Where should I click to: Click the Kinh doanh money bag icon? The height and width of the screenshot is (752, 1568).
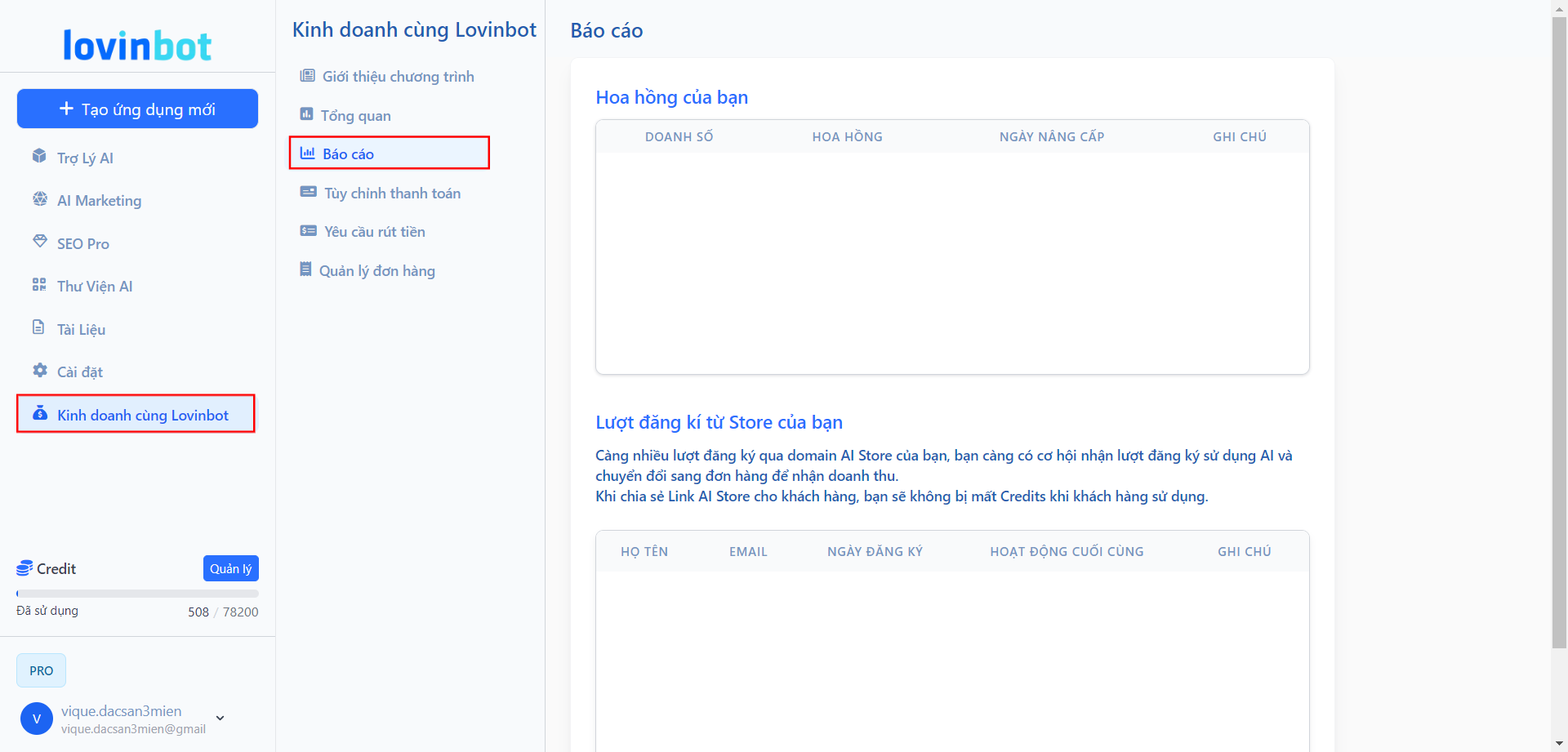pyautogui.click(x=39, y=413)
